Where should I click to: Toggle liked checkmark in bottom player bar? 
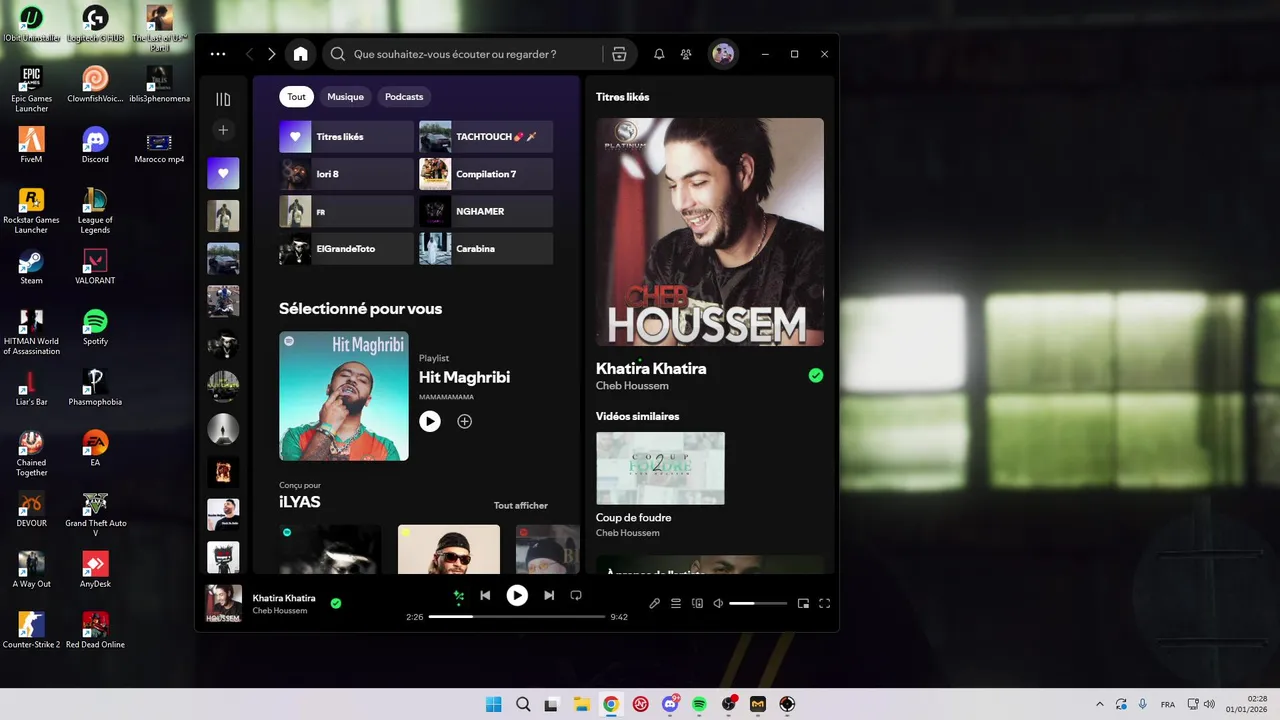[x=336, y=603]
